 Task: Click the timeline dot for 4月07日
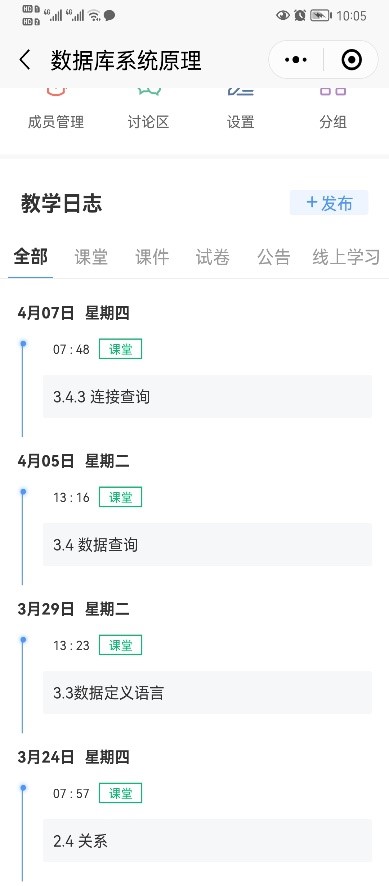pyautogui.click(x=23, y=344)
